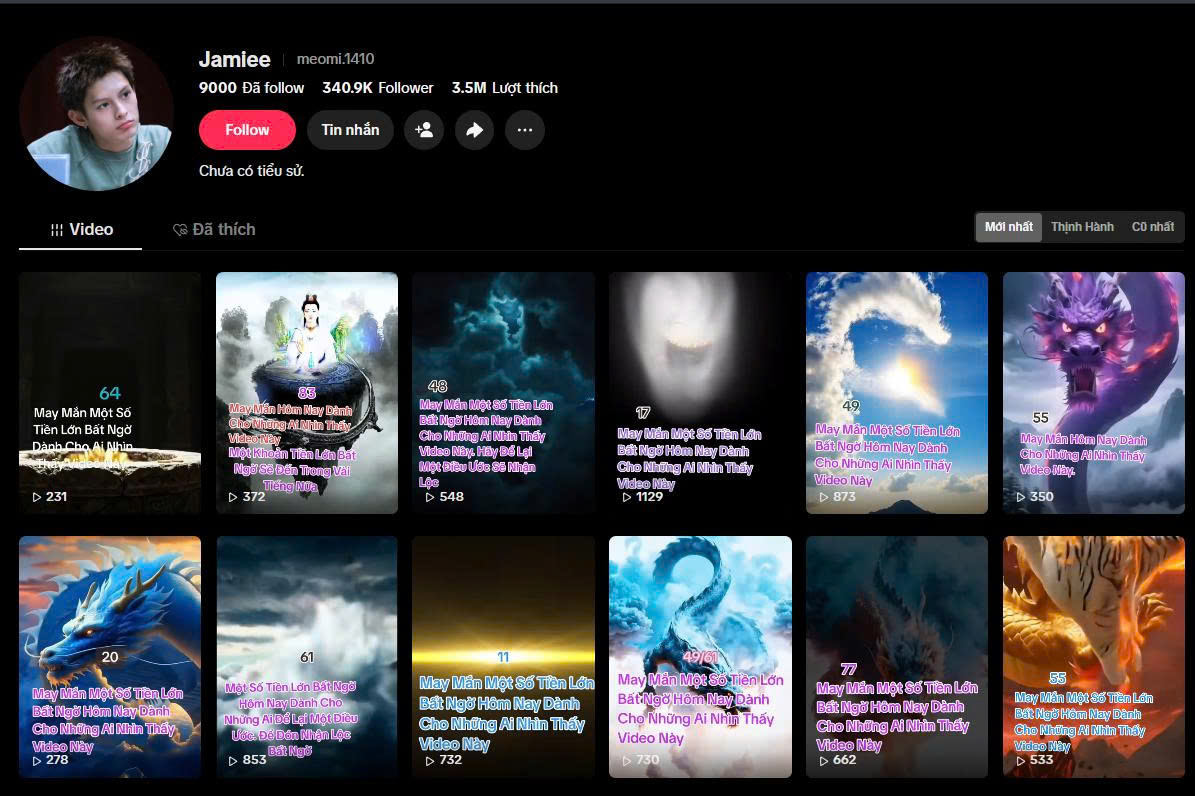Viewport: 1195px width, 796px height.
Task: Play the tiger video with 533 views
Action: [1094, 656]
